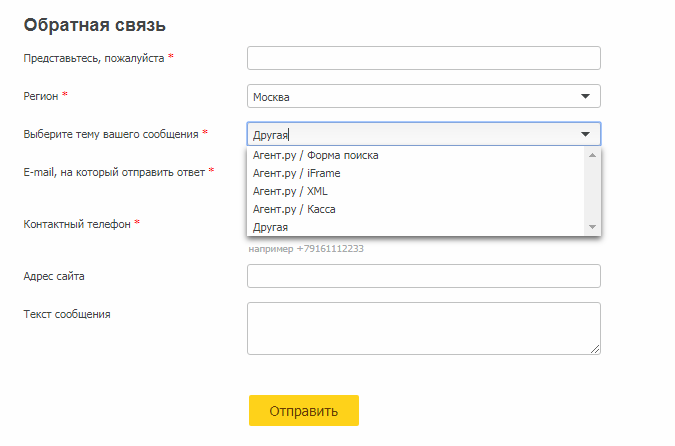Click dropdown list scroll up arrow
The image size is (675, 446).
pyautogui.click(x=592, y=155)
